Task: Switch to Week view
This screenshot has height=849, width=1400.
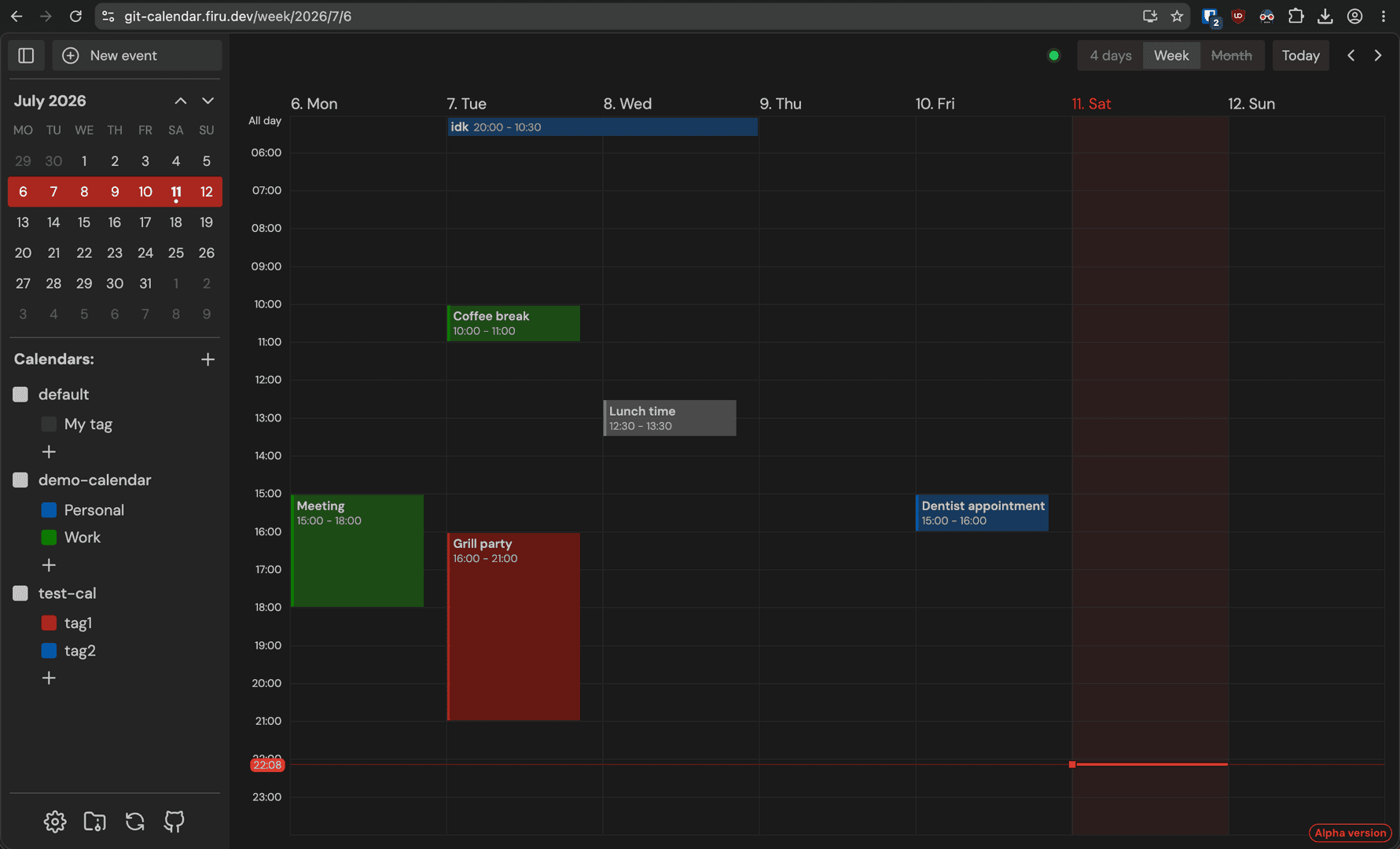Action: pos(1171,56)
